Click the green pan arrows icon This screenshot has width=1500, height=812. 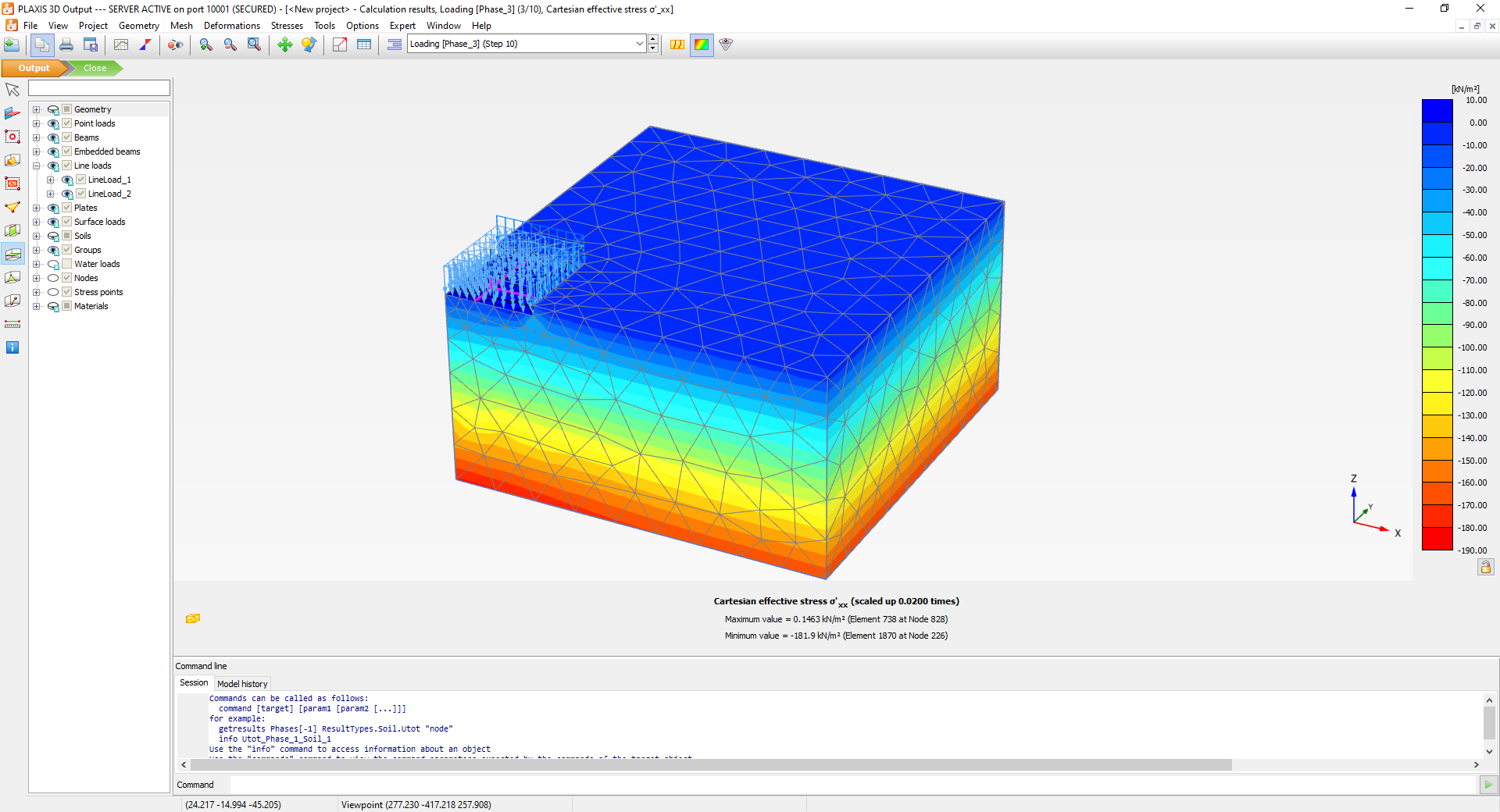285,45
